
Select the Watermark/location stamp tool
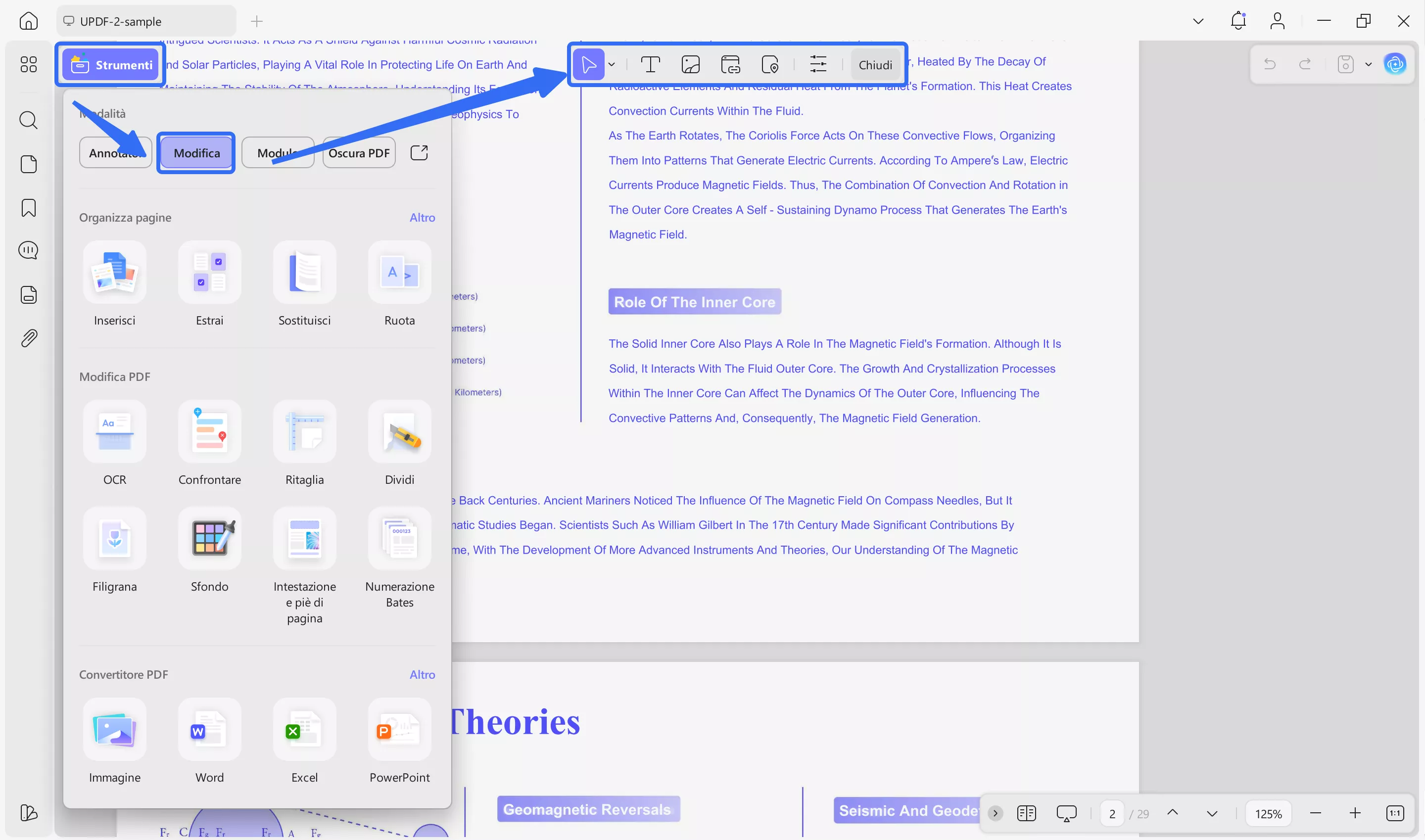click(770, 64)
